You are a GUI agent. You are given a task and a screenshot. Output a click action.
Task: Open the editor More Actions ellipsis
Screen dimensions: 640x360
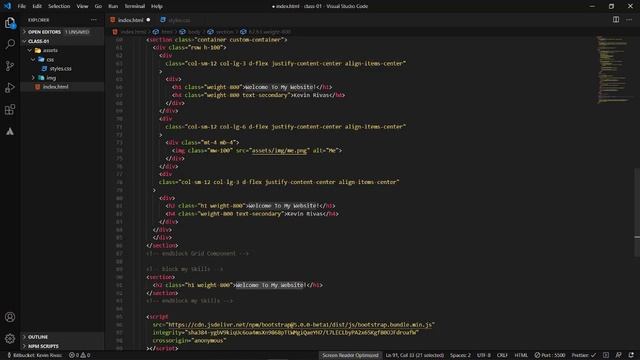[x=629, y=20]
